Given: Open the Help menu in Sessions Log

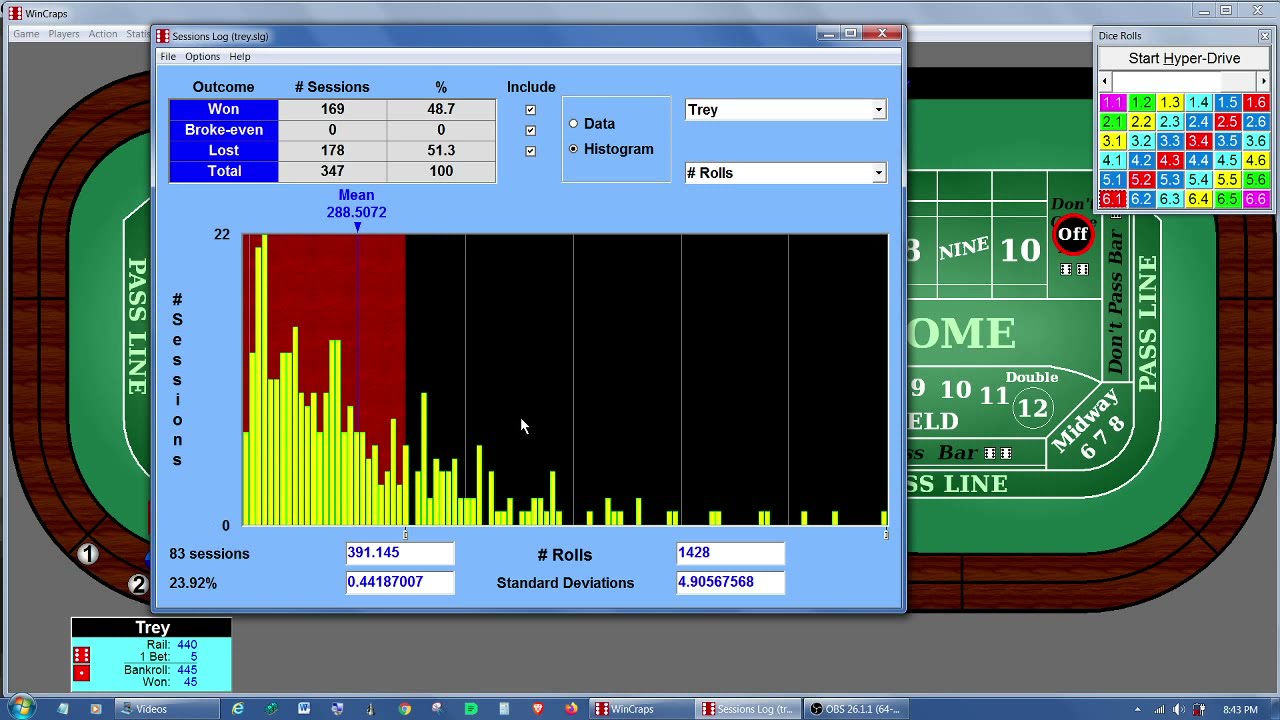Looking at the screenshot, I should 239,56.
